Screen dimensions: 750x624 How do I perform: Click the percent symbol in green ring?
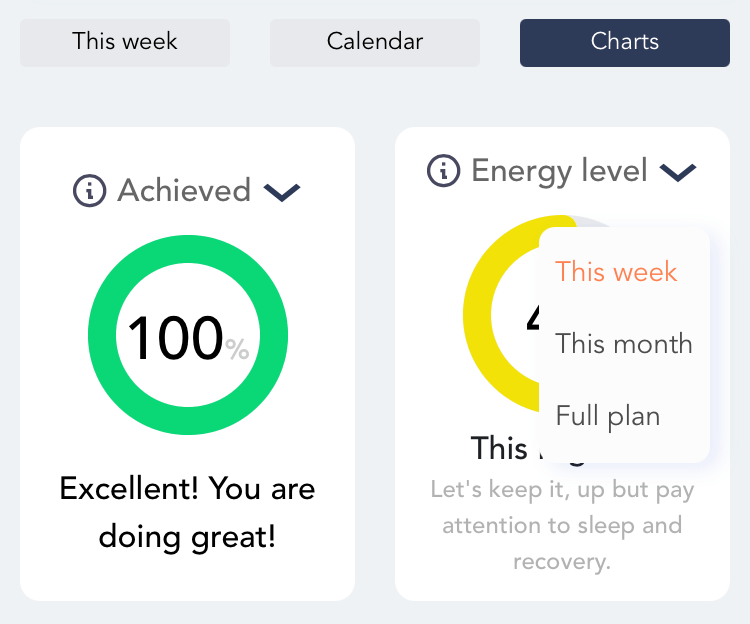click(x=237, y=349)
